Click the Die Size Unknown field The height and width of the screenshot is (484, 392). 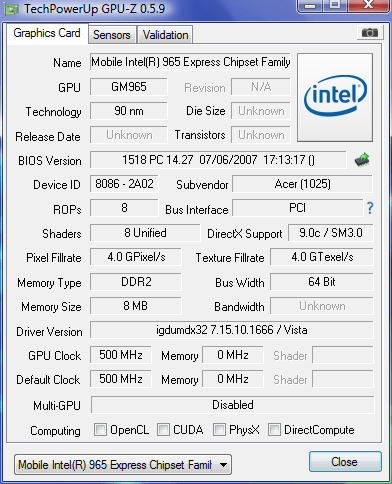coord(261,111)
